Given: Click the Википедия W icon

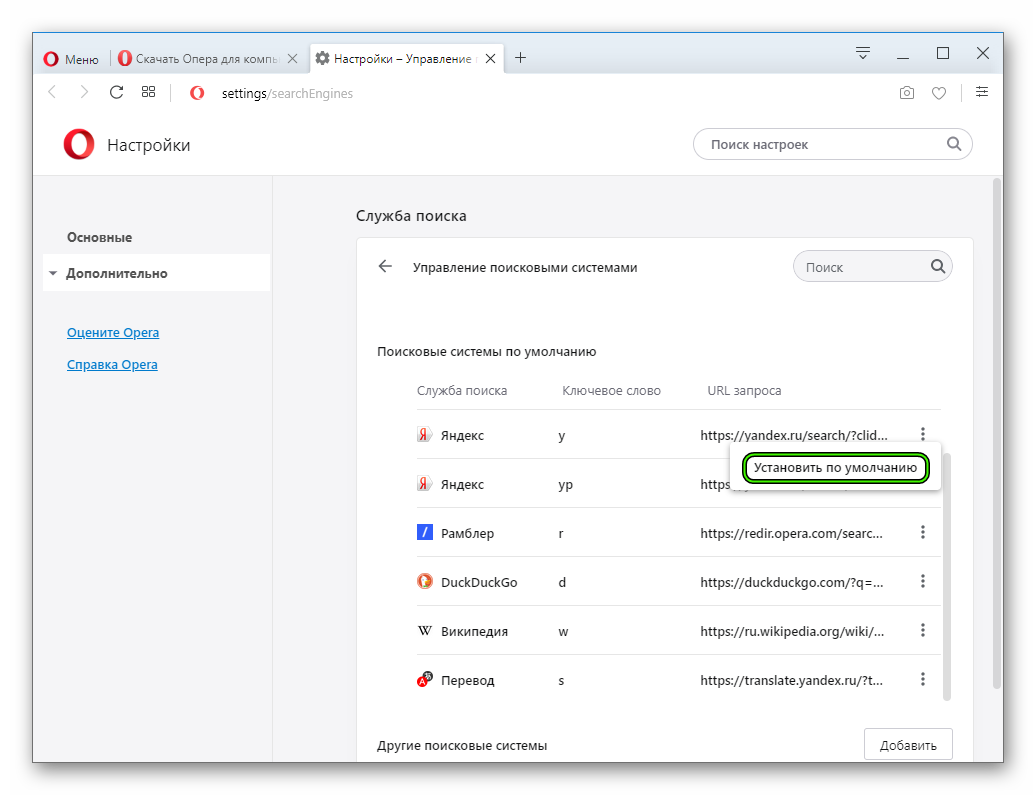Looking at the screenshot, I should tap(425, 630).
